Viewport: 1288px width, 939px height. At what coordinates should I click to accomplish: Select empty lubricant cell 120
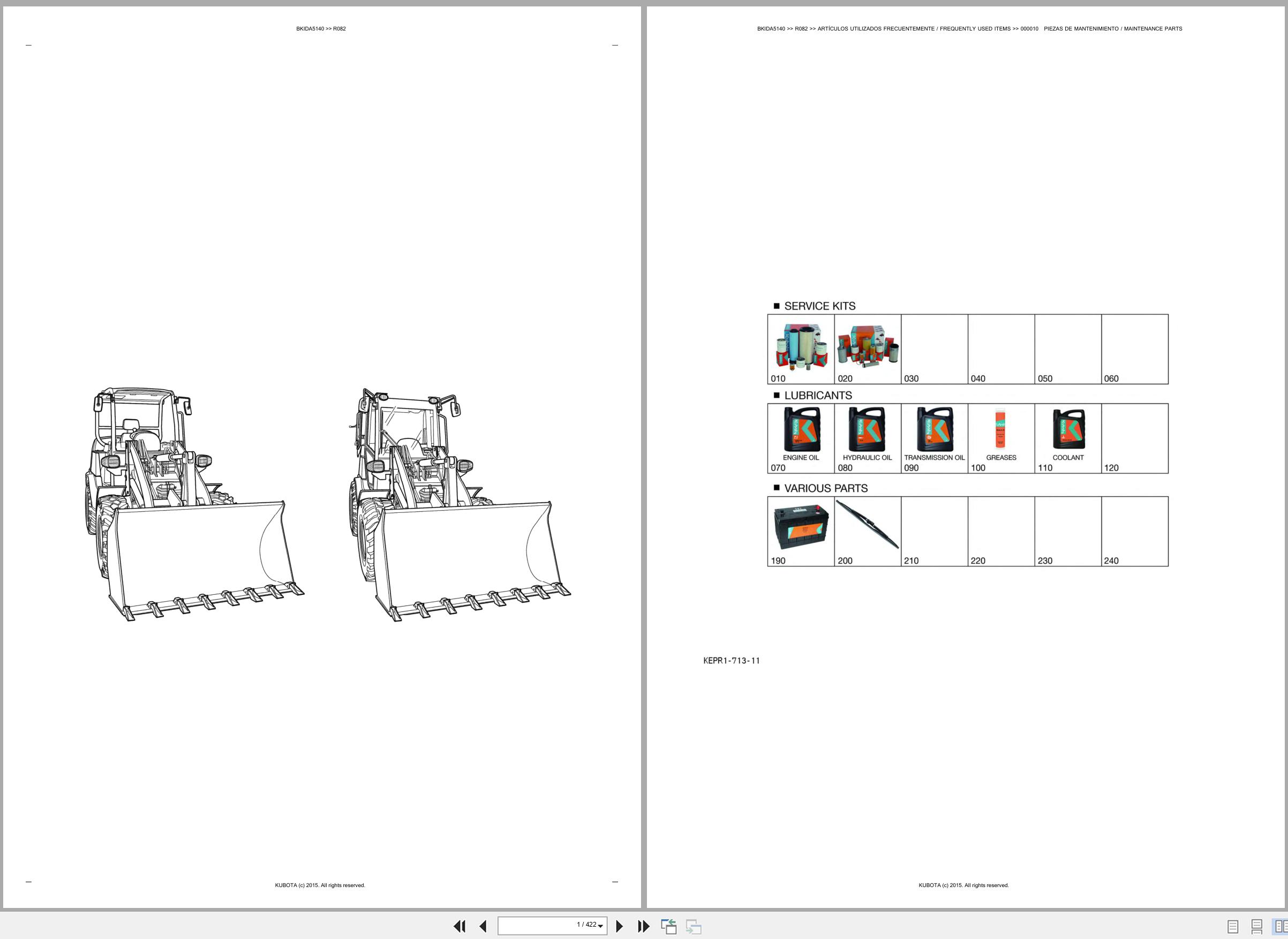(1135, 438)
